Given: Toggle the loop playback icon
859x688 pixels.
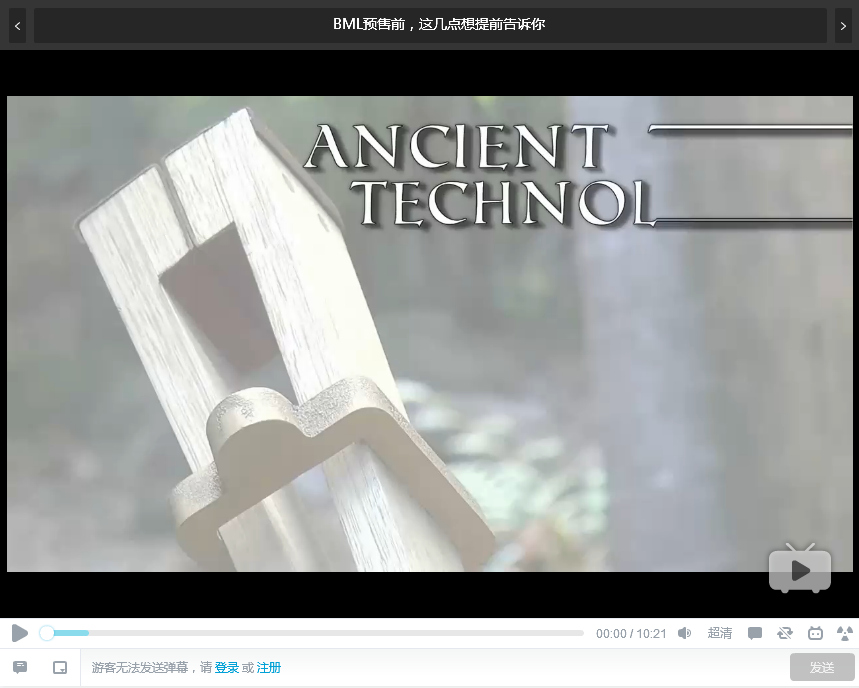Looking at the screenshot, I should click(785, 634).
